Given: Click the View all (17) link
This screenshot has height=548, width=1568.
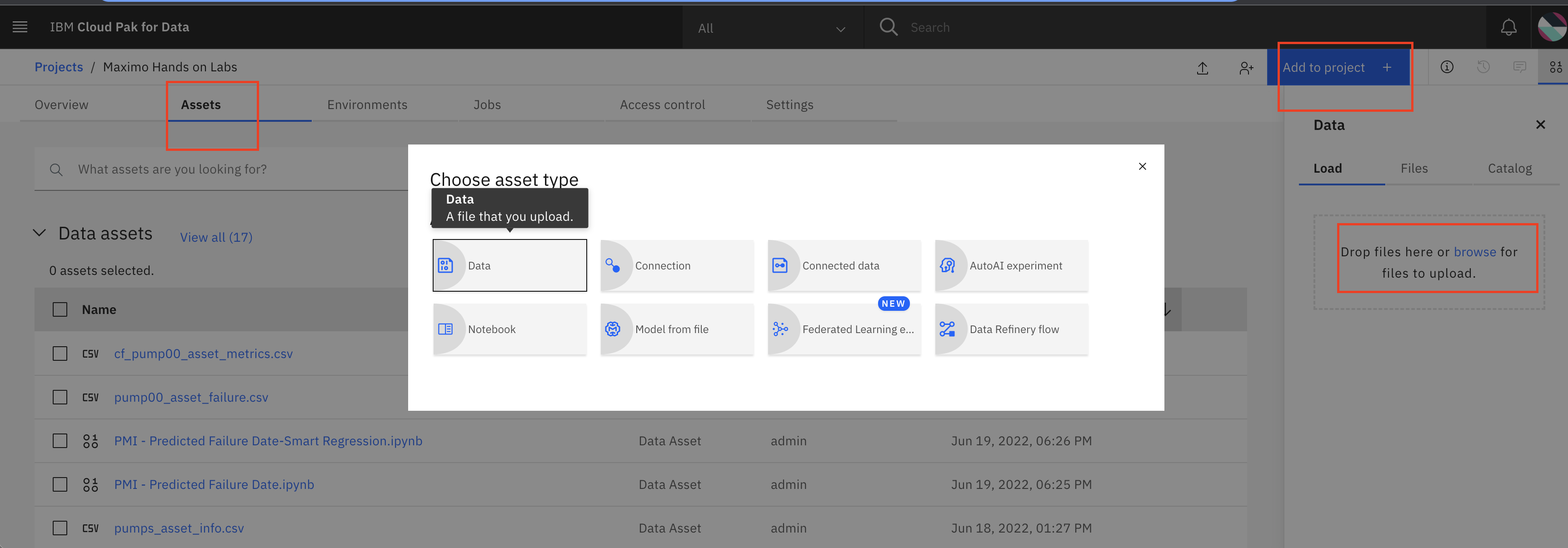Looking at the screenshot, I should 216,237.
